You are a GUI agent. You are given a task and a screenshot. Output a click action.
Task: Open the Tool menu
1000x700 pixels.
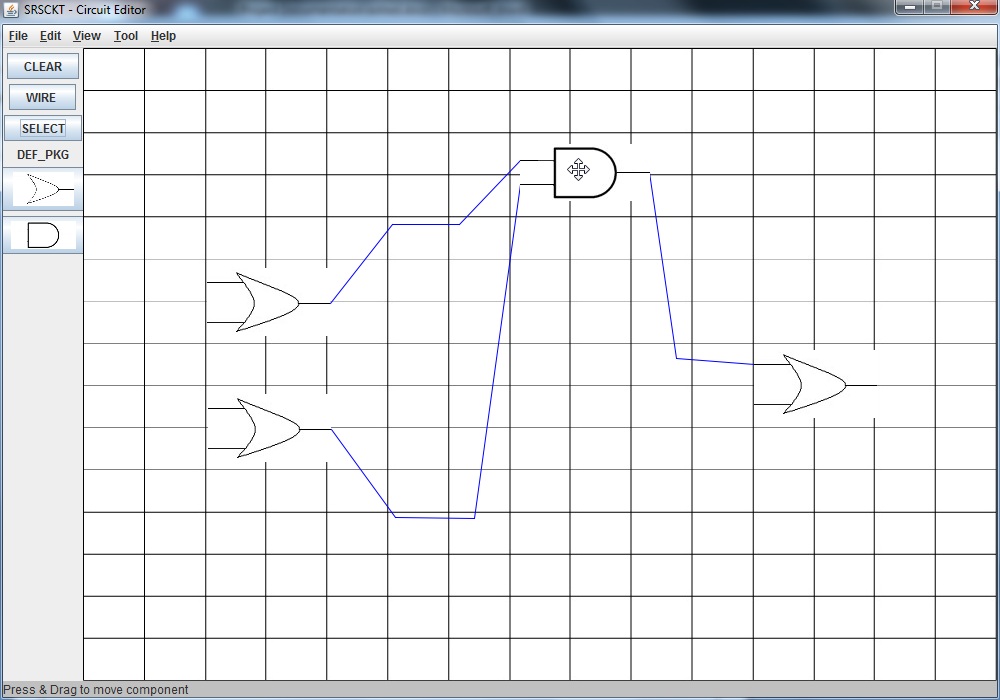(x=126, y=36)
